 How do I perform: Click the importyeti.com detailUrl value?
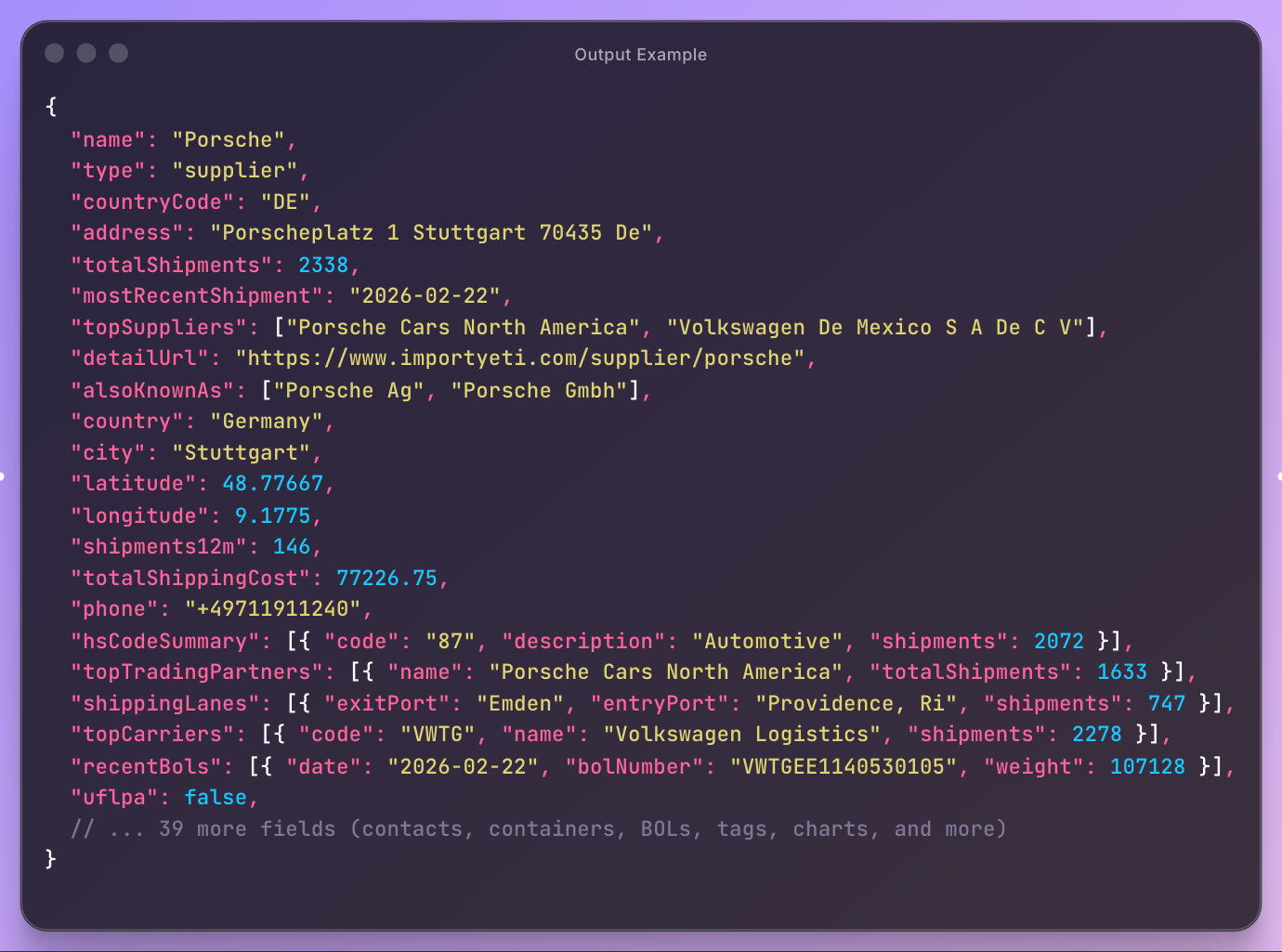pos(520,359)
